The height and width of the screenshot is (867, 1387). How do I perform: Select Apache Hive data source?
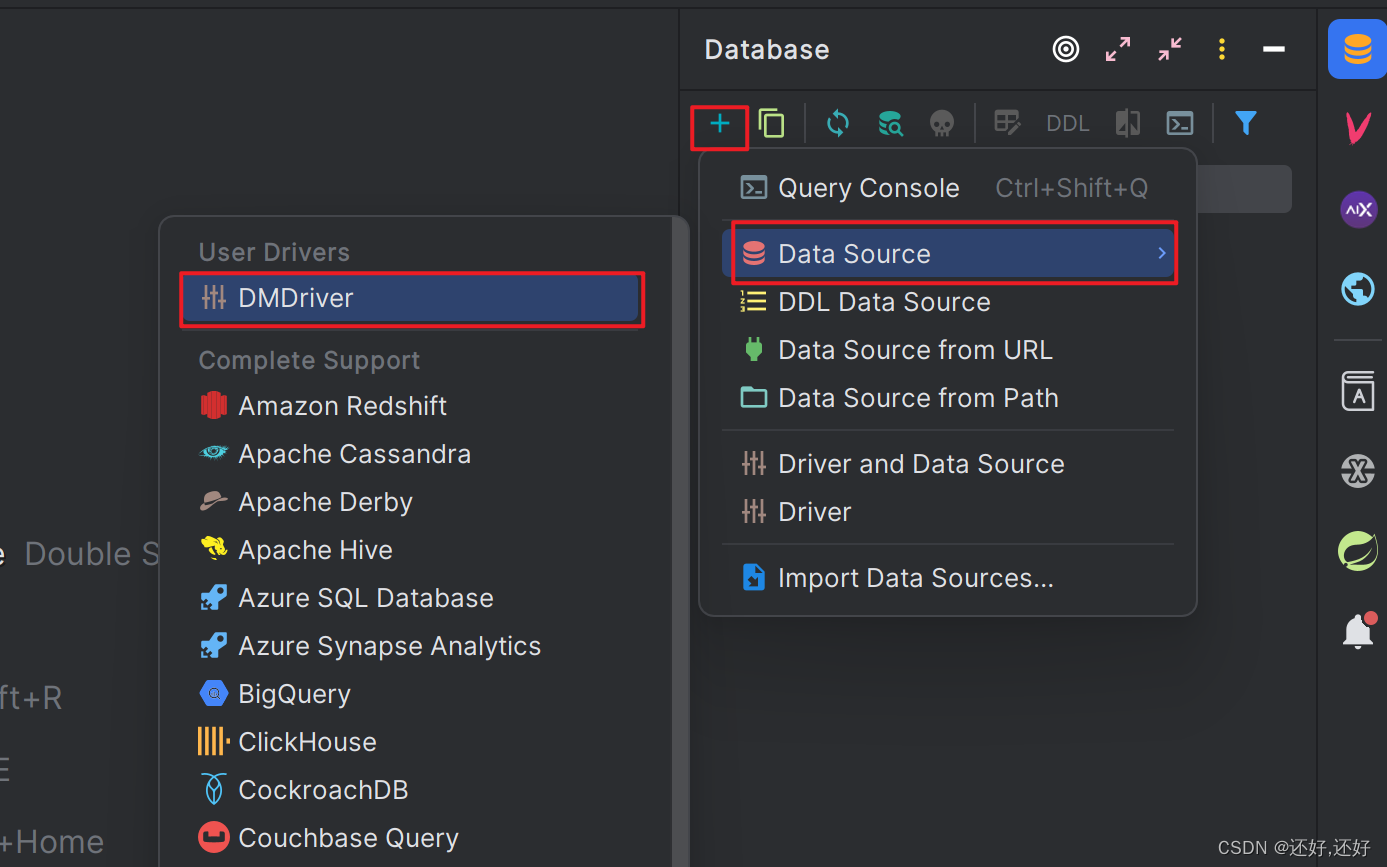tap(412, 550)
